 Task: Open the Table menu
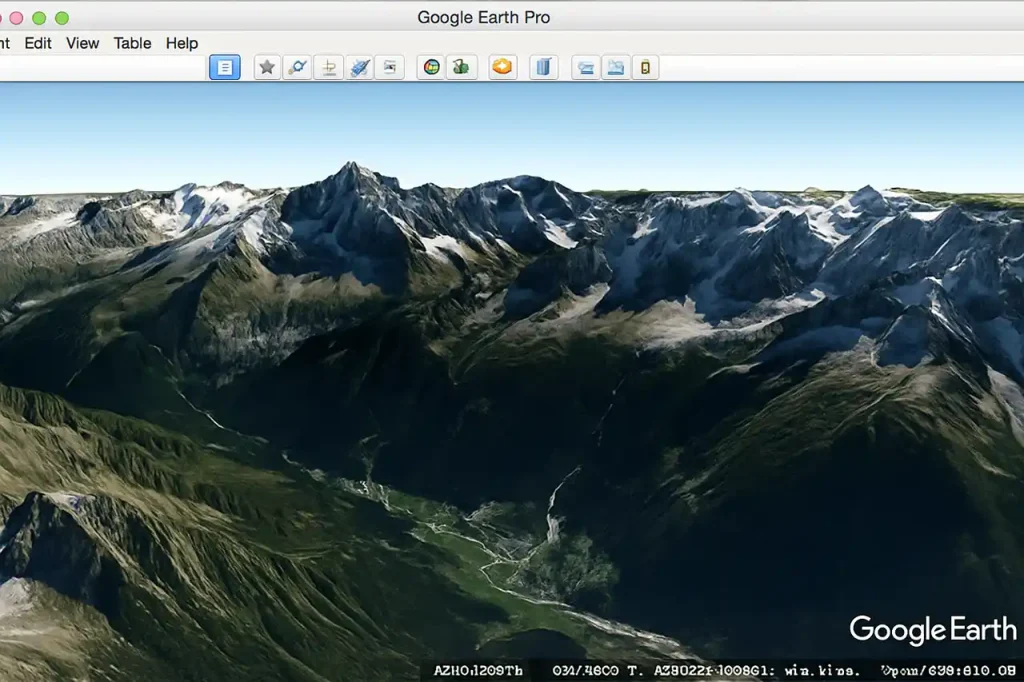pyautogui.click(x=133, y=43)
